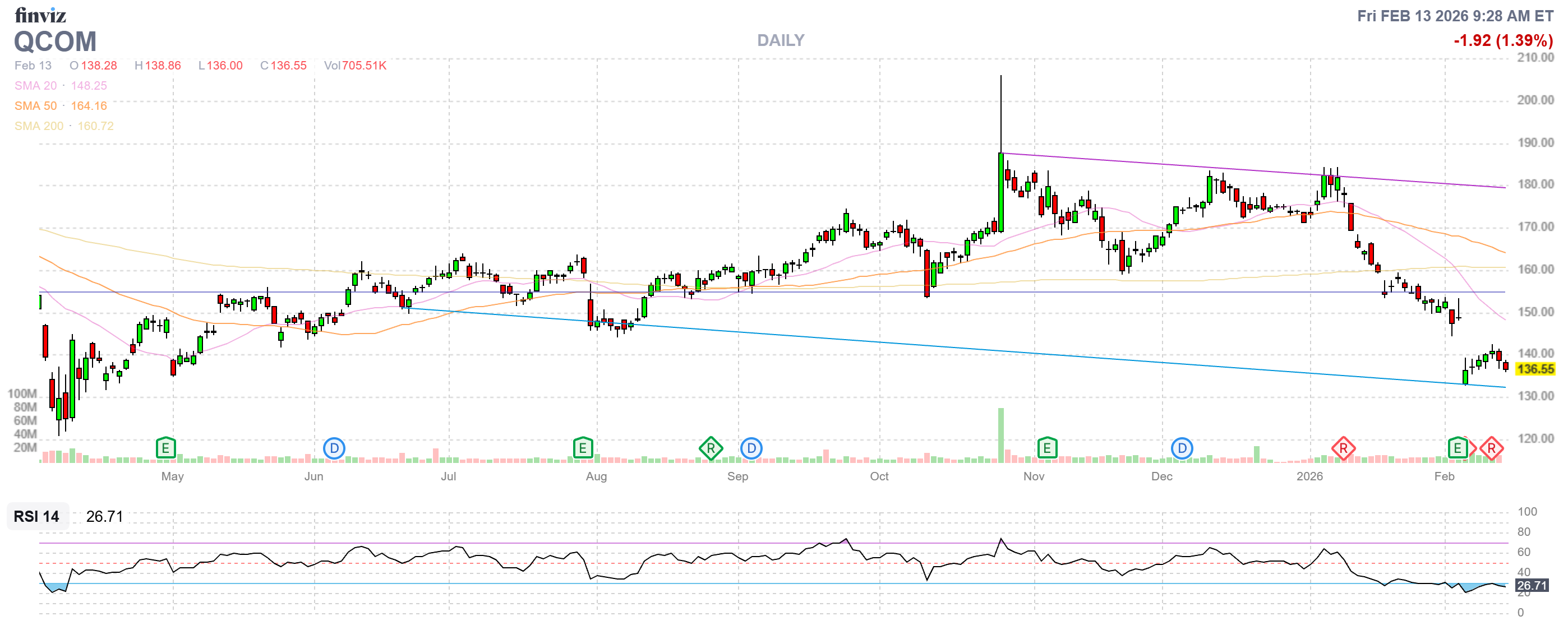Click the SMA 20 indicator label
Image resolution: width=1568 pixels, height=630 pixels.
(x=35, y=86)
